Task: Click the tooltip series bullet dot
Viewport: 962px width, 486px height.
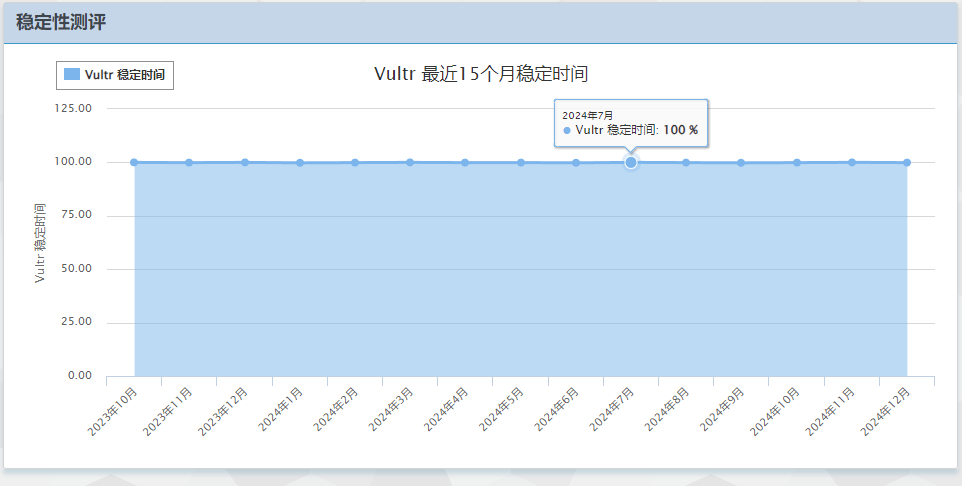Action: point(567,131)
